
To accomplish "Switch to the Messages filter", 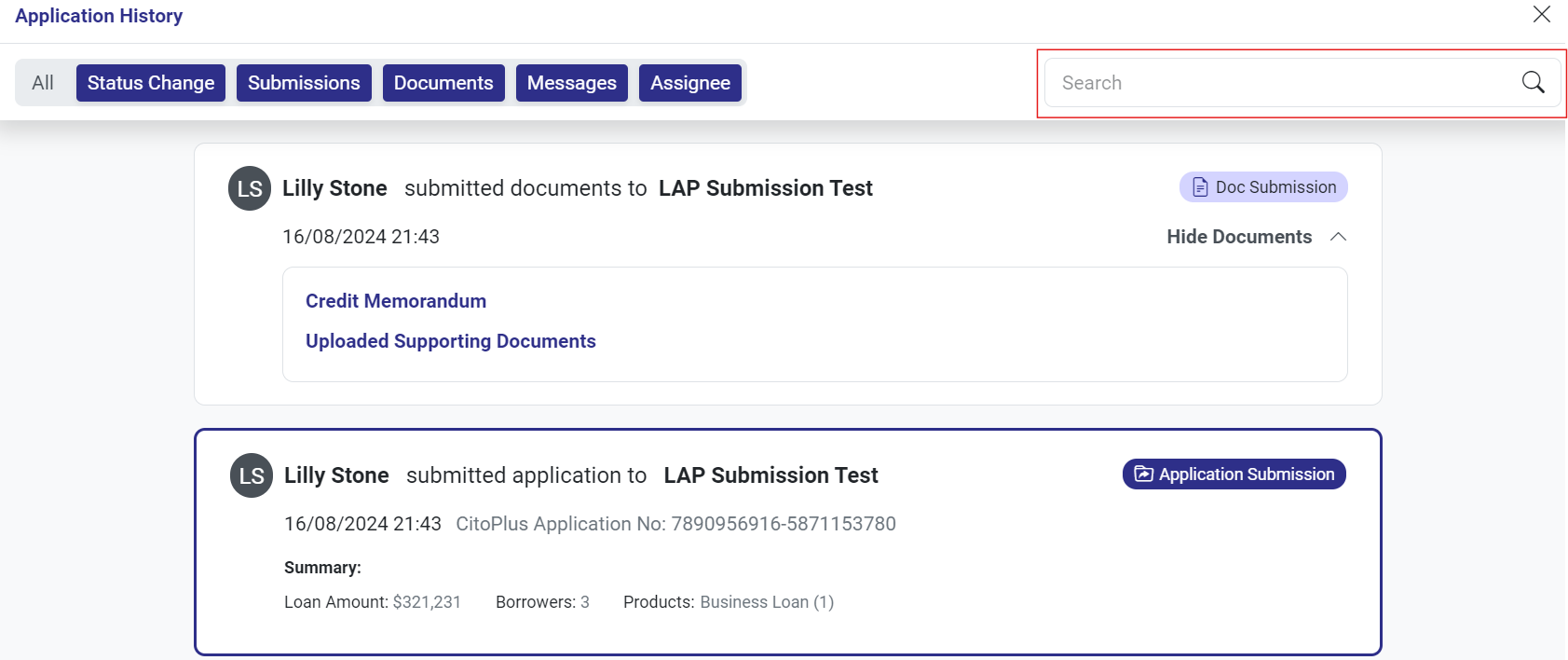I will pos(572,83).
